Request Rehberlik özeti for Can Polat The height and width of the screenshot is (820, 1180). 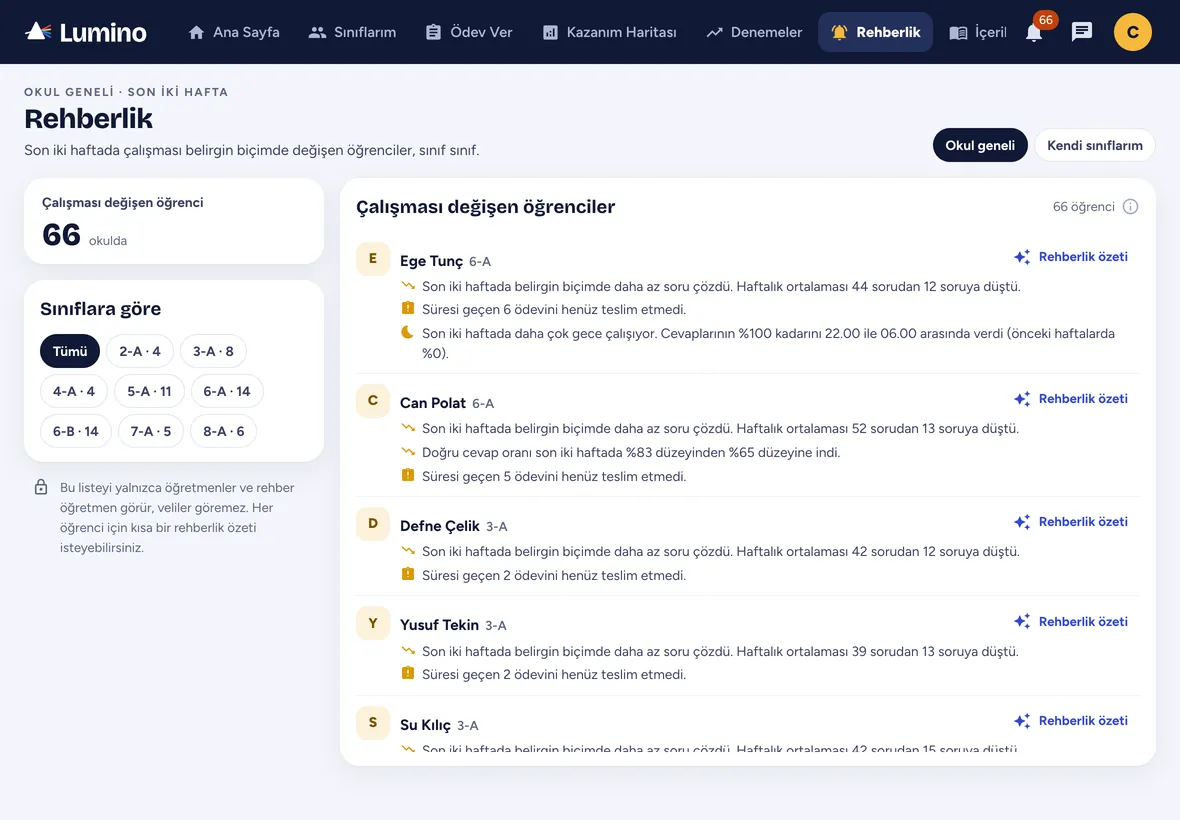[x=1071, y=399]
